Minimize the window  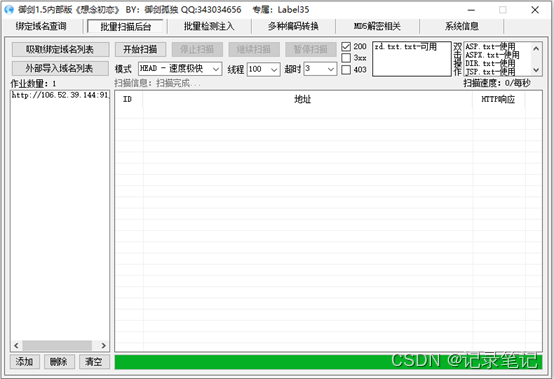[471, 10]
